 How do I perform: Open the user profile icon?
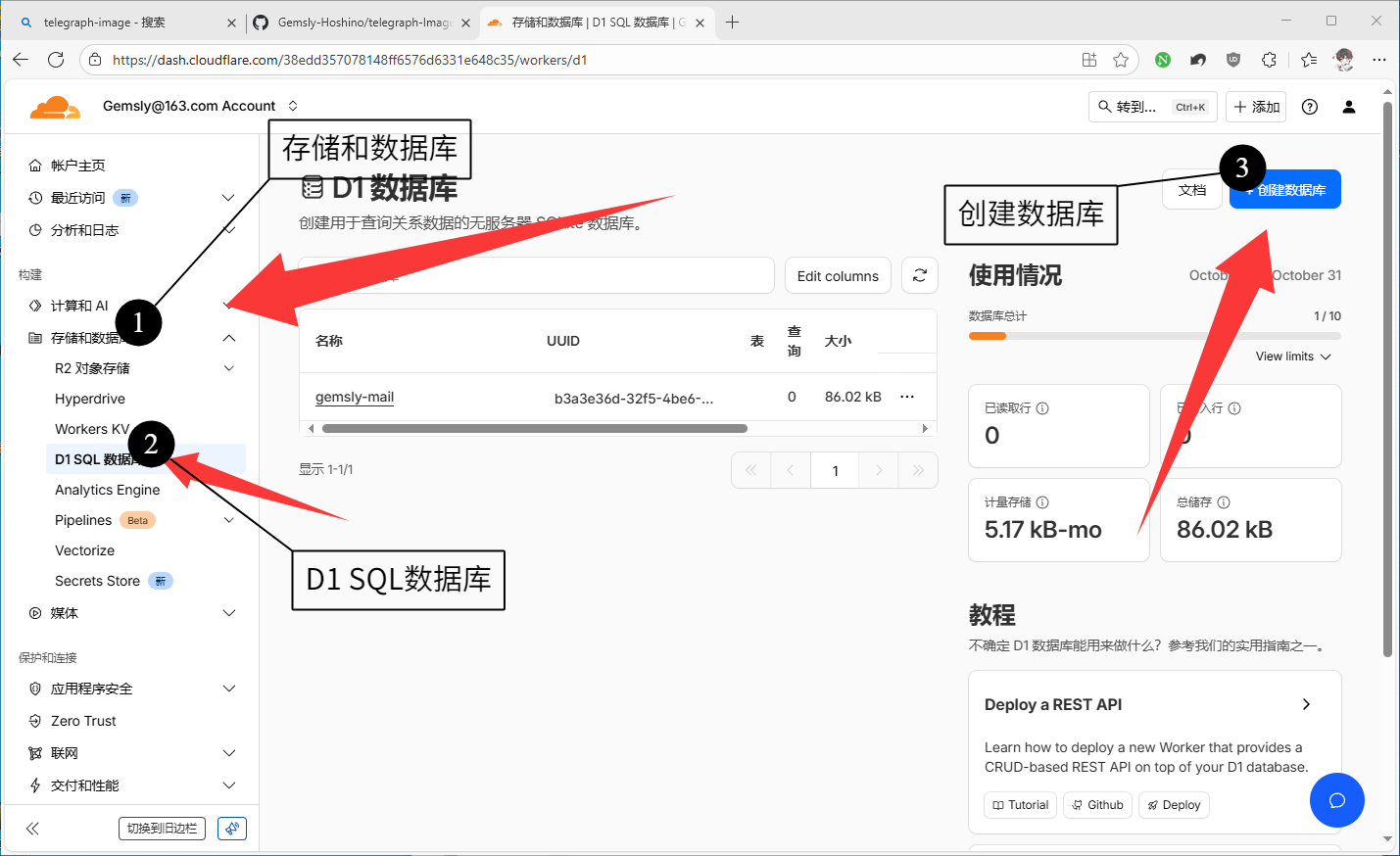(1348, 107)
